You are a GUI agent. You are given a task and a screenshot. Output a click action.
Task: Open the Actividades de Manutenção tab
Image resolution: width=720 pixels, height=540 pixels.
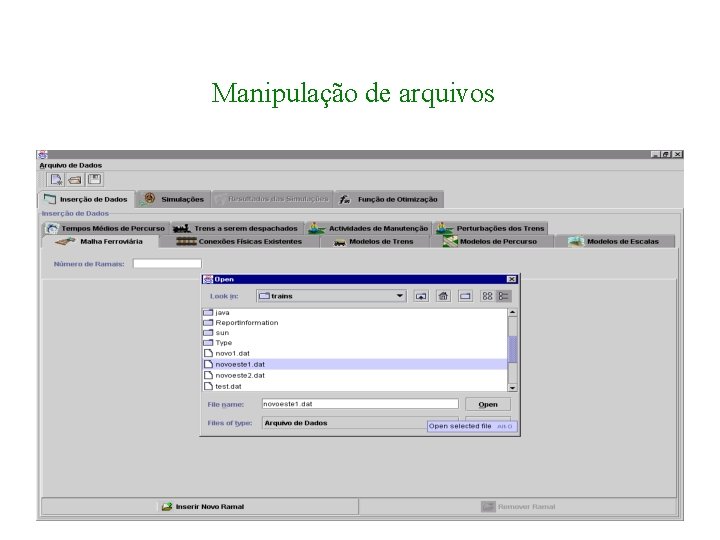pos(368,228)
